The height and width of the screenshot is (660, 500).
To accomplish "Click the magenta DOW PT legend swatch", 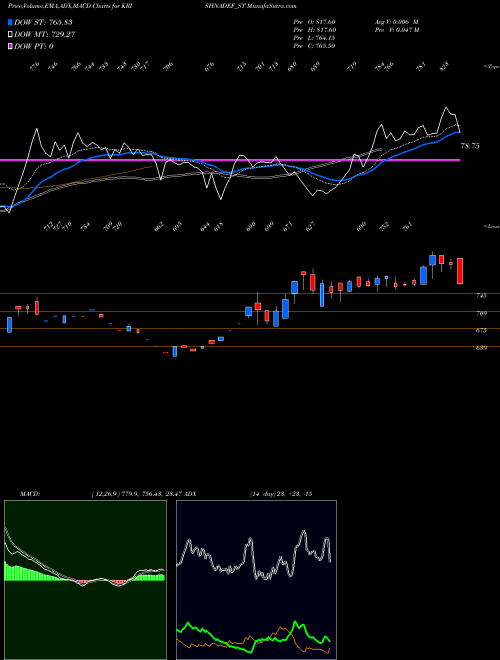I will point(10,46).
